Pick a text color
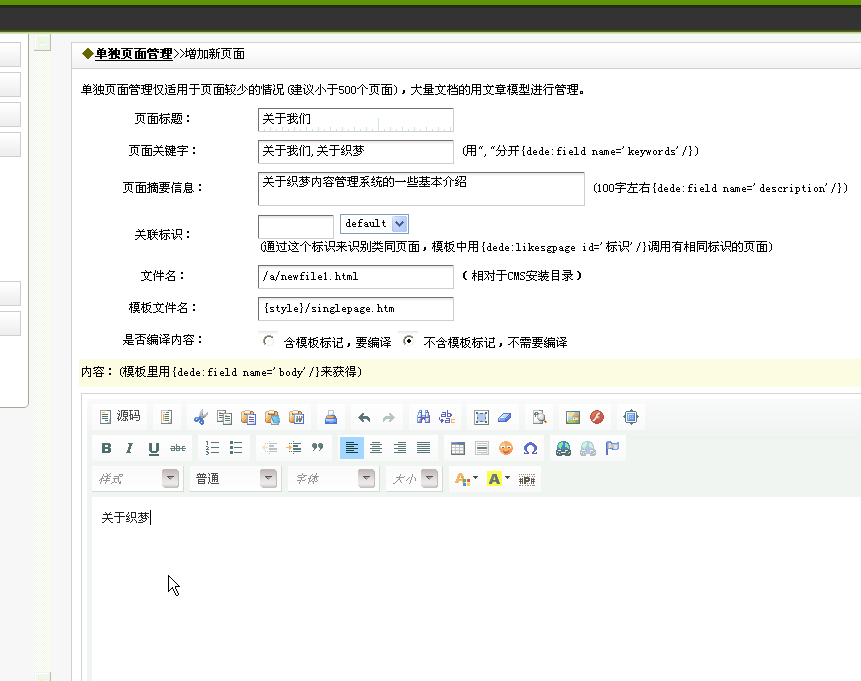The height and width of the screenshot is (681, 861). click(x=466, y=479)
